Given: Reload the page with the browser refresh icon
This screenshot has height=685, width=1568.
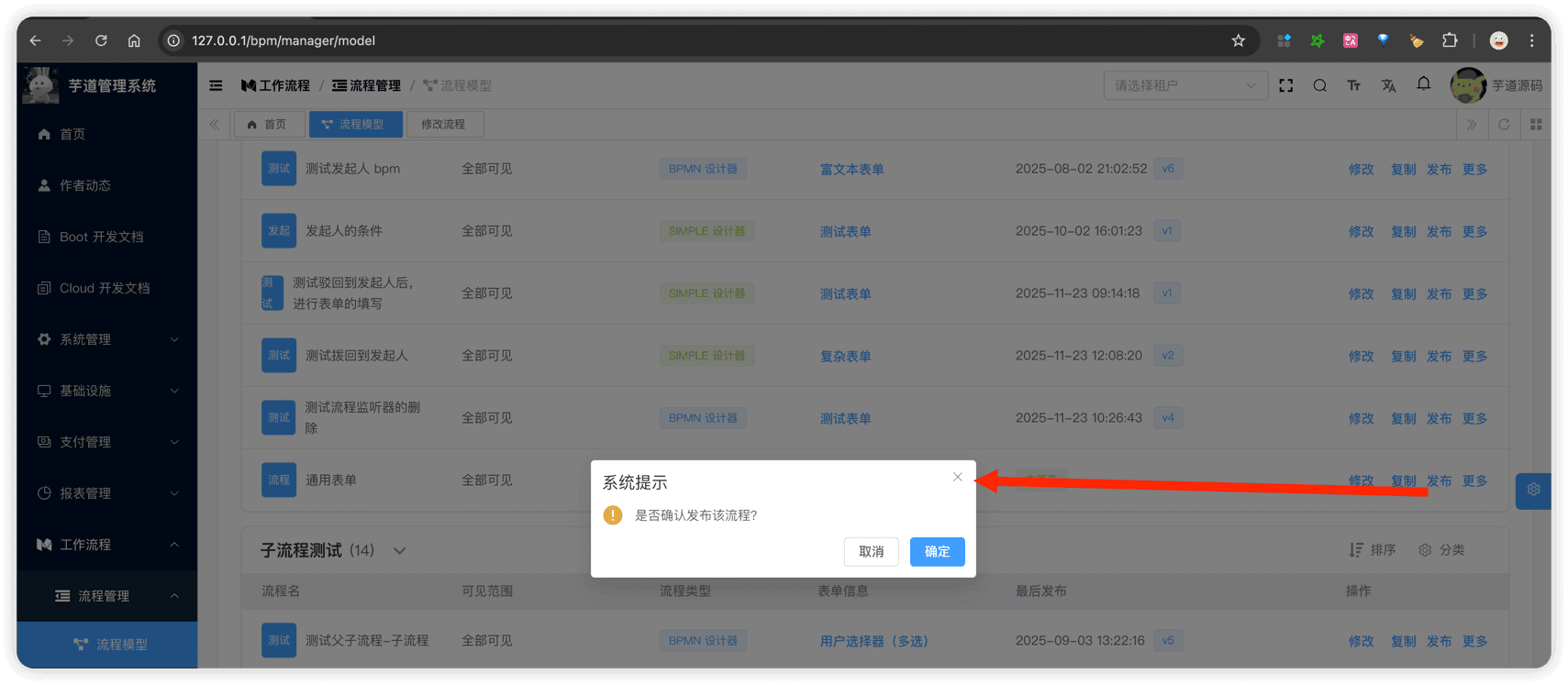Looking at the screenshot, I should (x=101, y=40).
